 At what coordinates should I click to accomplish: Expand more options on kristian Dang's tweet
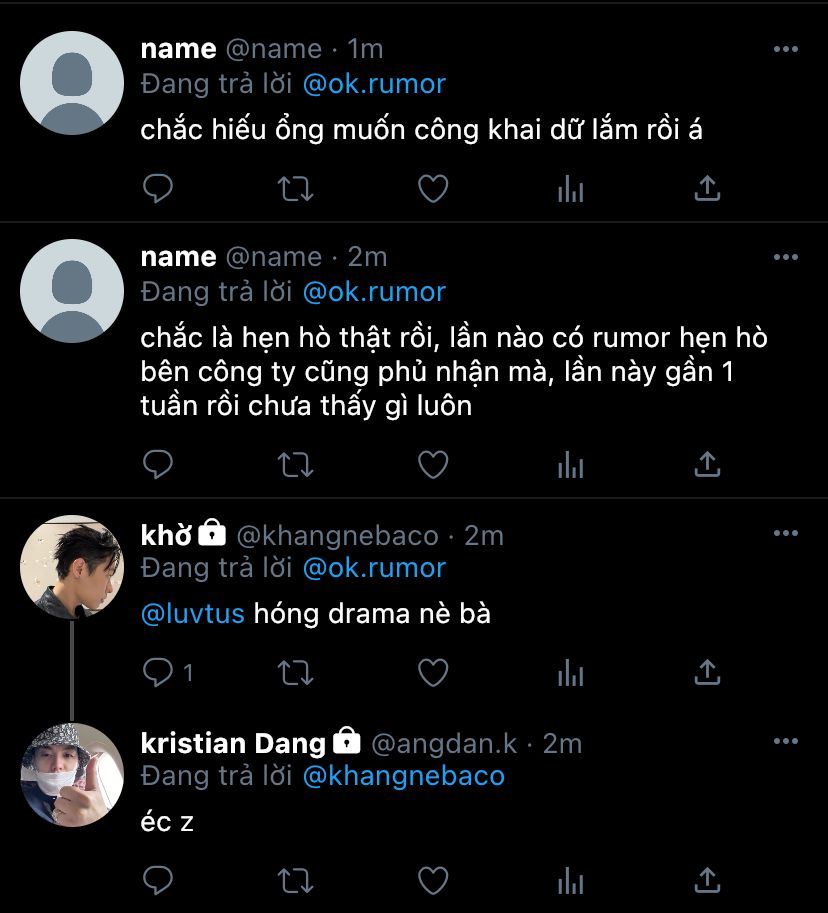click(786, 742)
